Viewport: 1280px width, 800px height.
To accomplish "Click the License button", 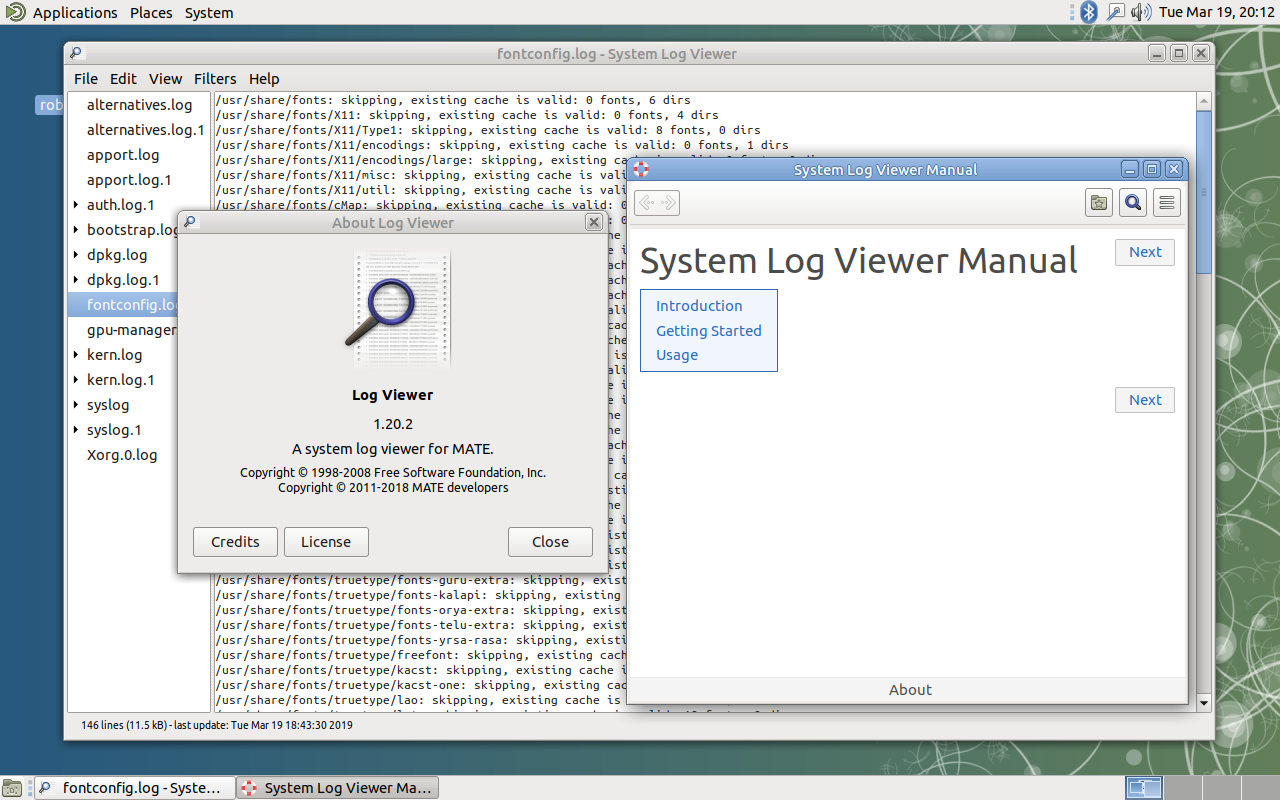I will coord(326,542).
